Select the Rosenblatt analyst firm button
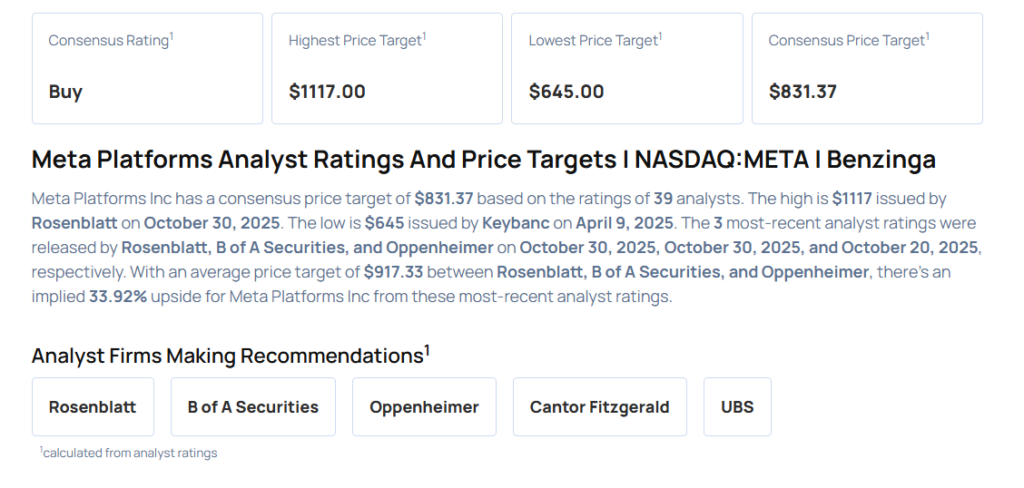1024x488 pixels. pos(93,407)
